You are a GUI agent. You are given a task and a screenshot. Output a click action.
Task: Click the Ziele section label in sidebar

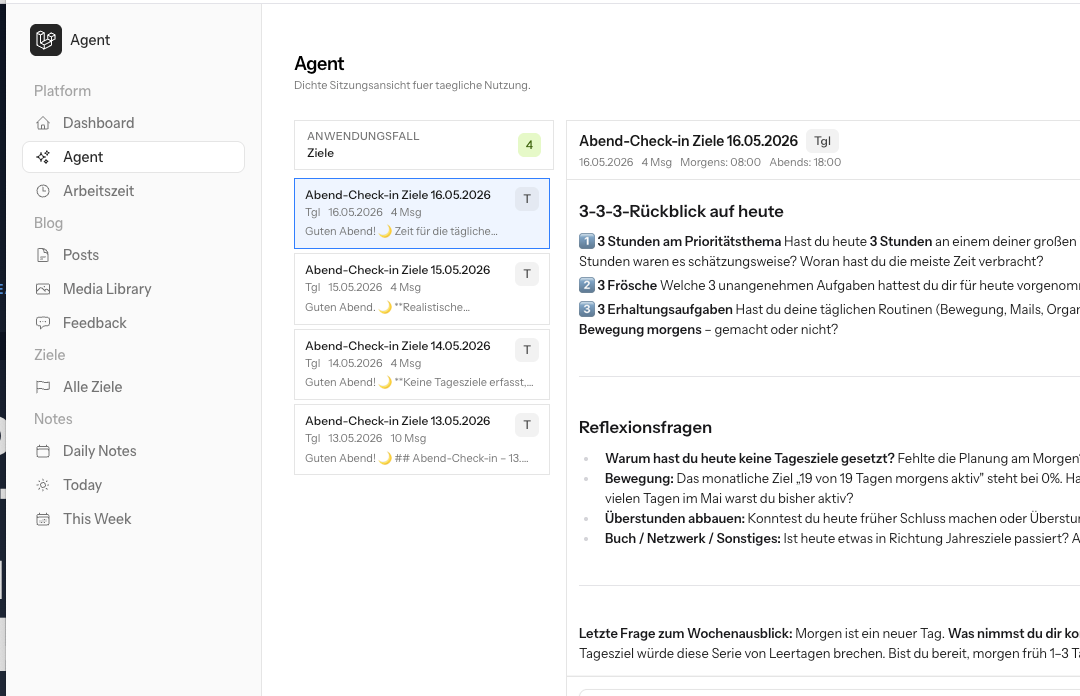pyautogui.click(x=50, y=355)
